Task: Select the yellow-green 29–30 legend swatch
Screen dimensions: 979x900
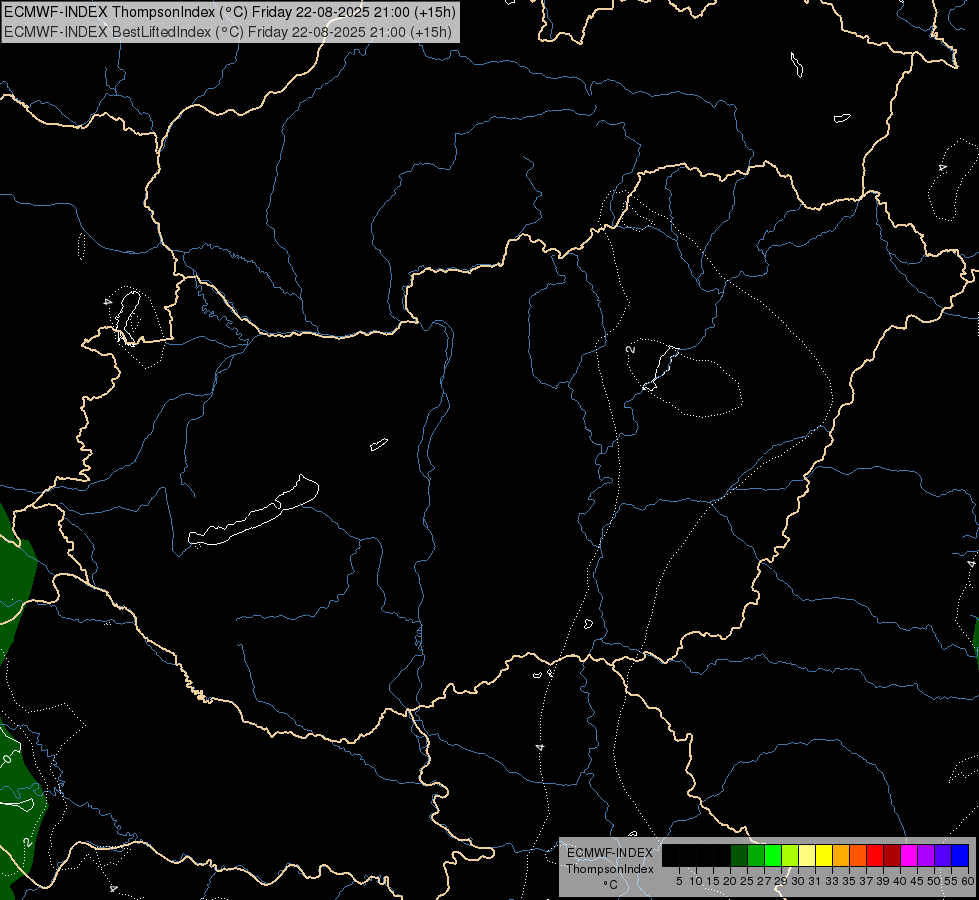Action: click(790, 855)
